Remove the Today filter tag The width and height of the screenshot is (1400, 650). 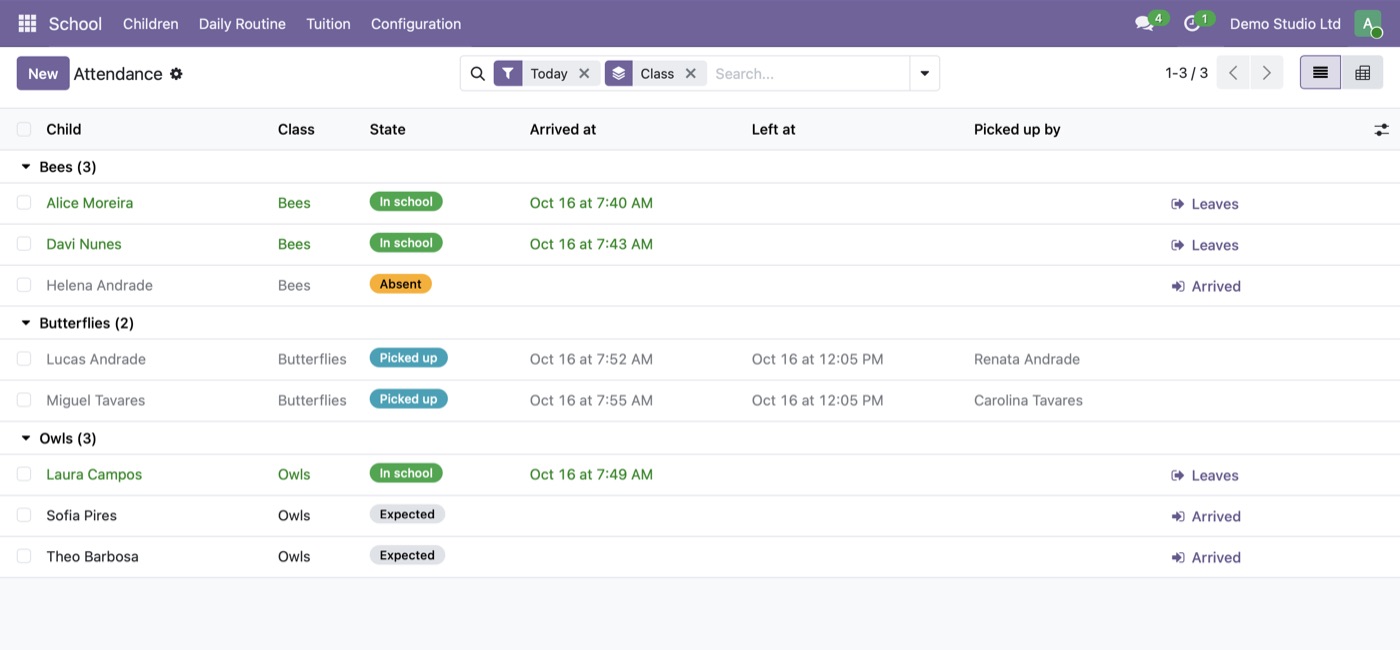click(x=584, y=73)
